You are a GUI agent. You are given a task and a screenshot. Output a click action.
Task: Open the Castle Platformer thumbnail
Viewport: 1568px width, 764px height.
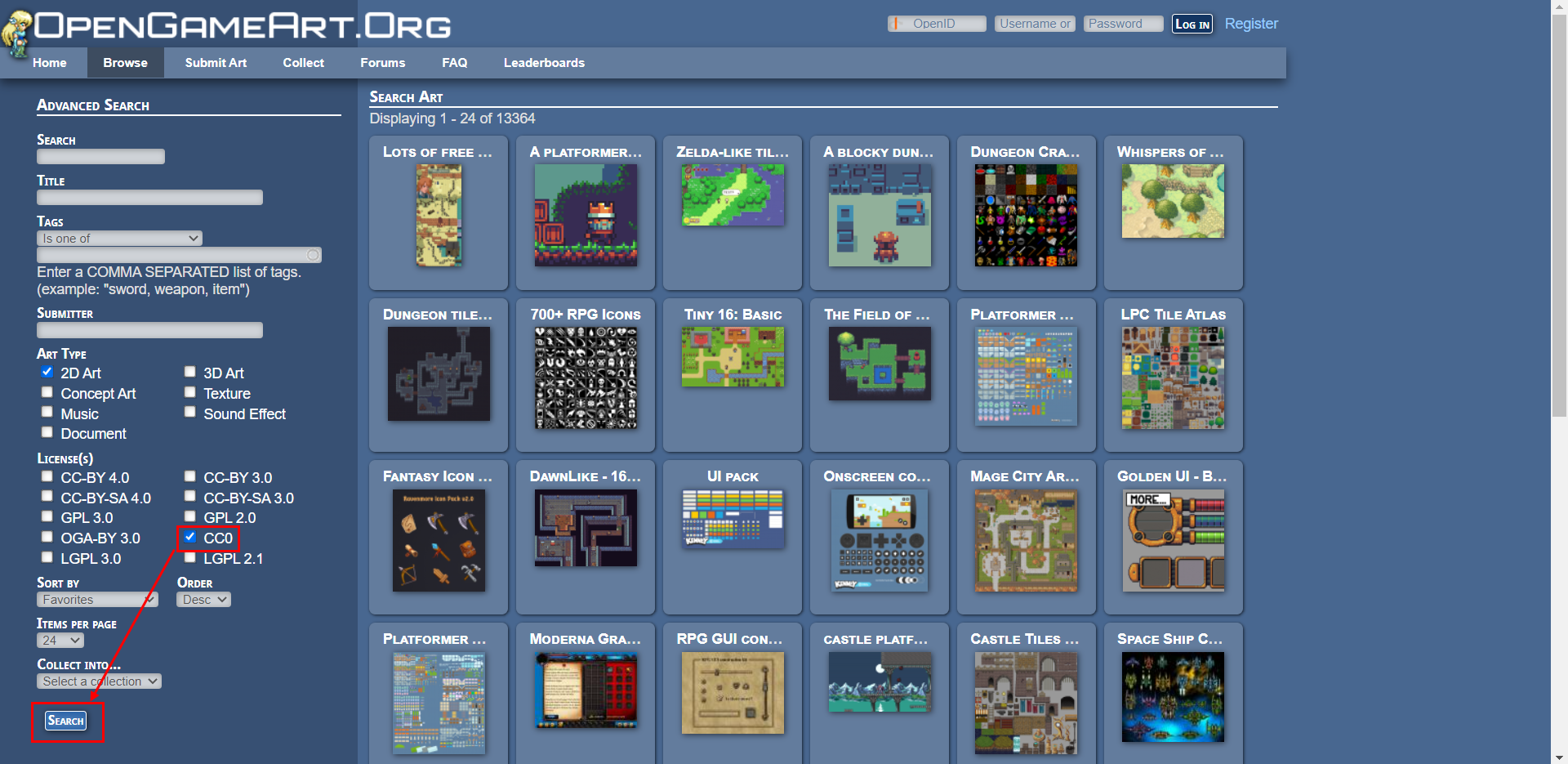880,682
